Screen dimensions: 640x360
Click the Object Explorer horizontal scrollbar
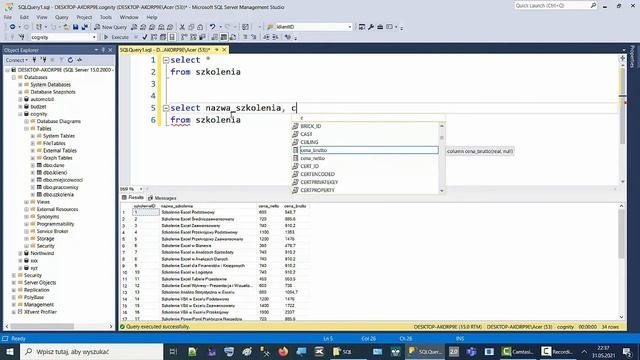point(59,327)
